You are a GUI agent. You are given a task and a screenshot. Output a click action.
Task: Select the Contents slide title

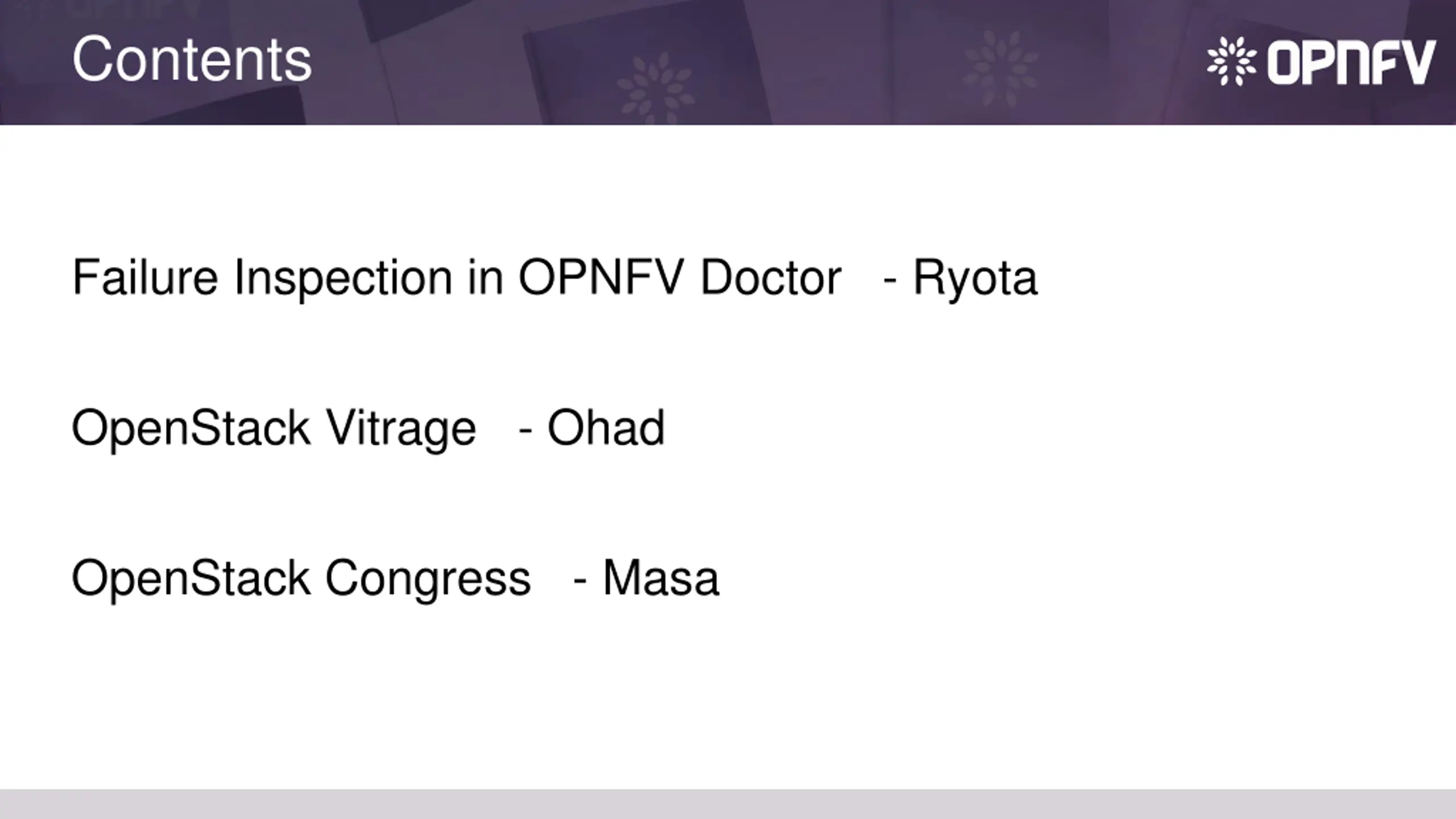pos(192,59)
